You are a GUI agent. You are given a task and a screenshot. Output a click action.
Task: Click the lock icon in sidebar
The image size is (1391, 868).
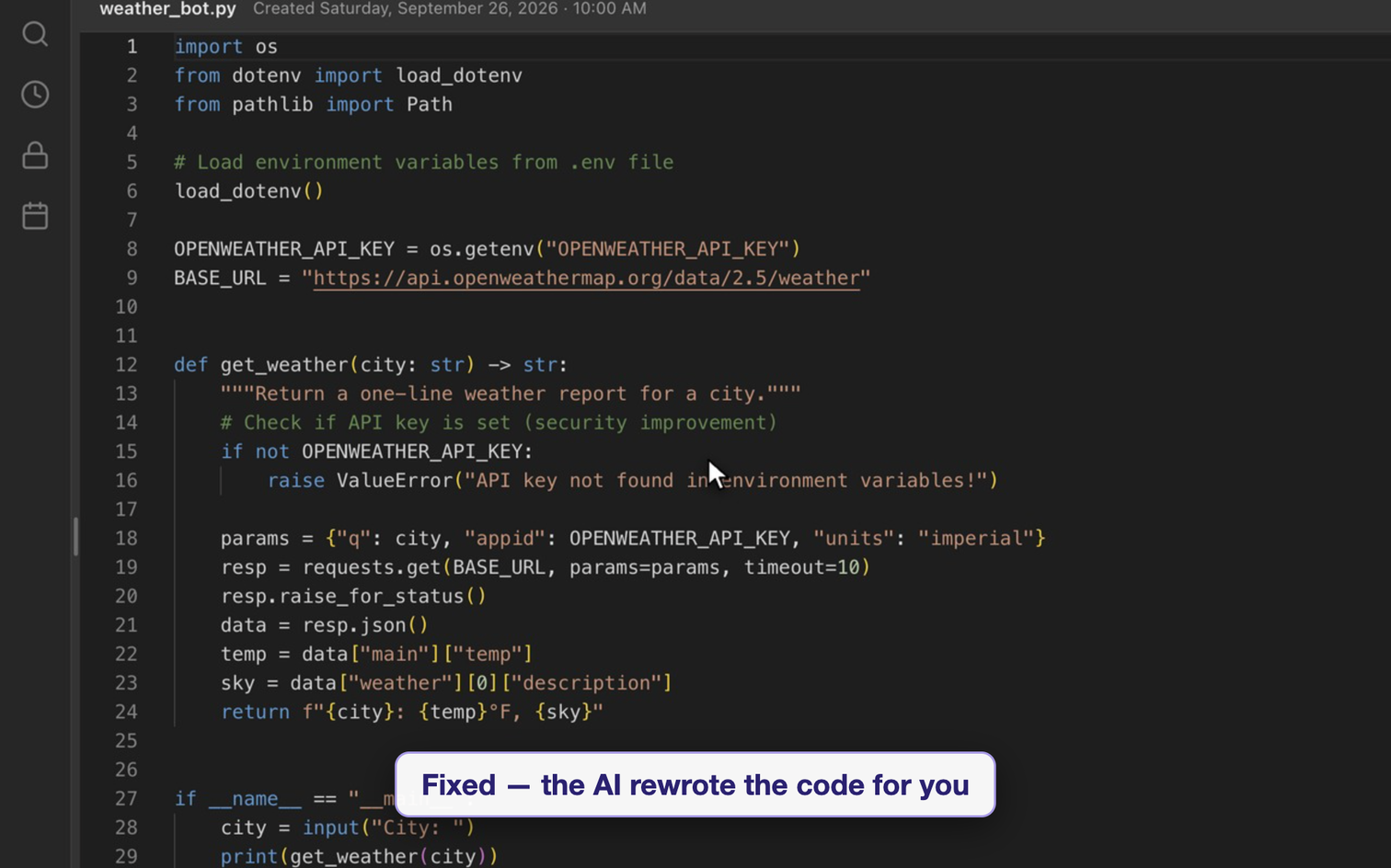point(35,154)
